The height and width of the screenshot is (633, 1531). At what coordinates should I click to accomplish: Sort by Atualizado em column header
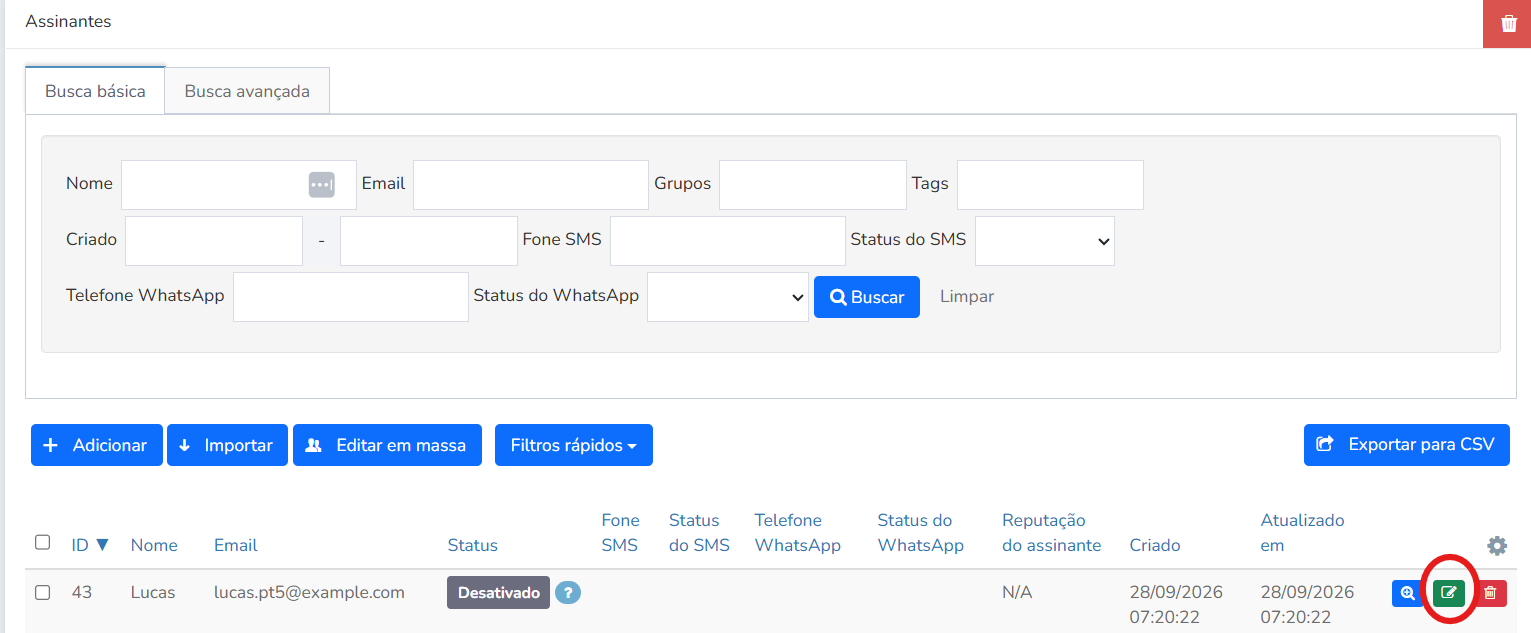pyautogui.click(x=1303, y=533)
